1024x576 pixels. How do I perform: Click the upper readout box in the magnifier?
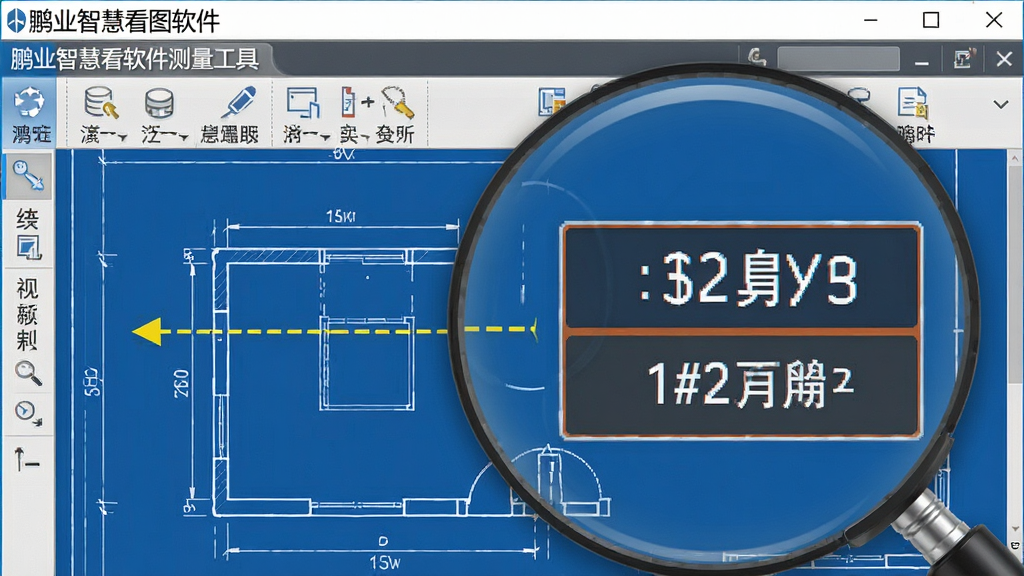pyautogui.click(x=743, y=276)
